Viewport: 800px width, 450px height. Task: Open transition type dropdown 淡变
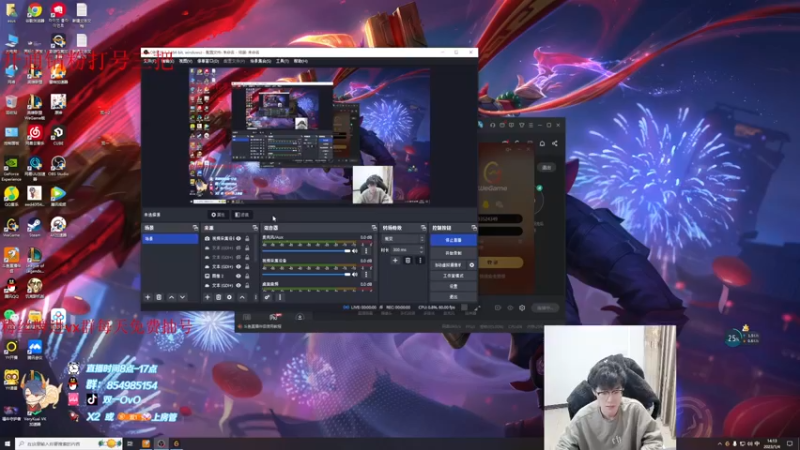404,239
